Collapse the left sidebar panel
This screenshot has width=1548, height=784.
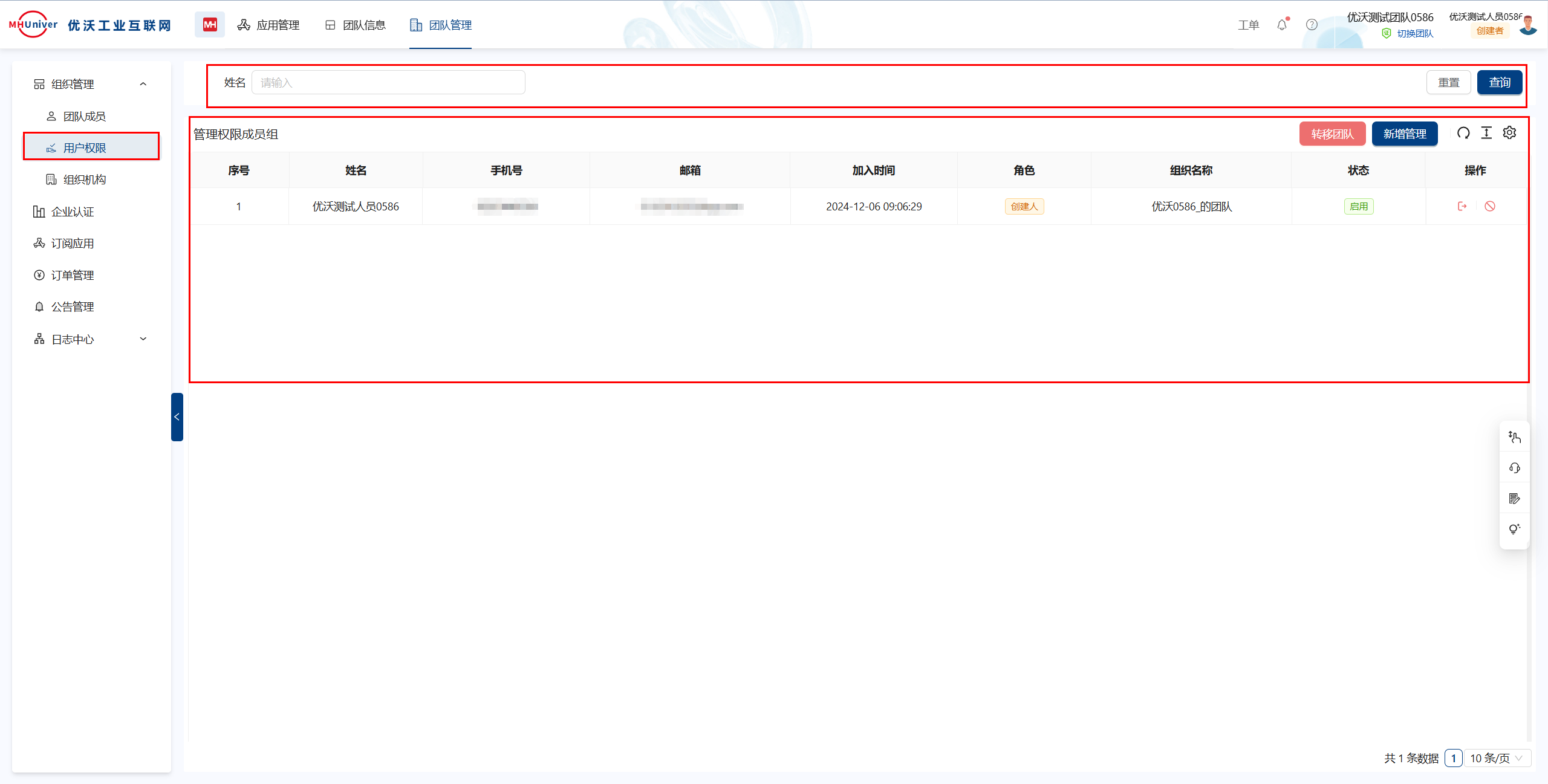(177, 417)
